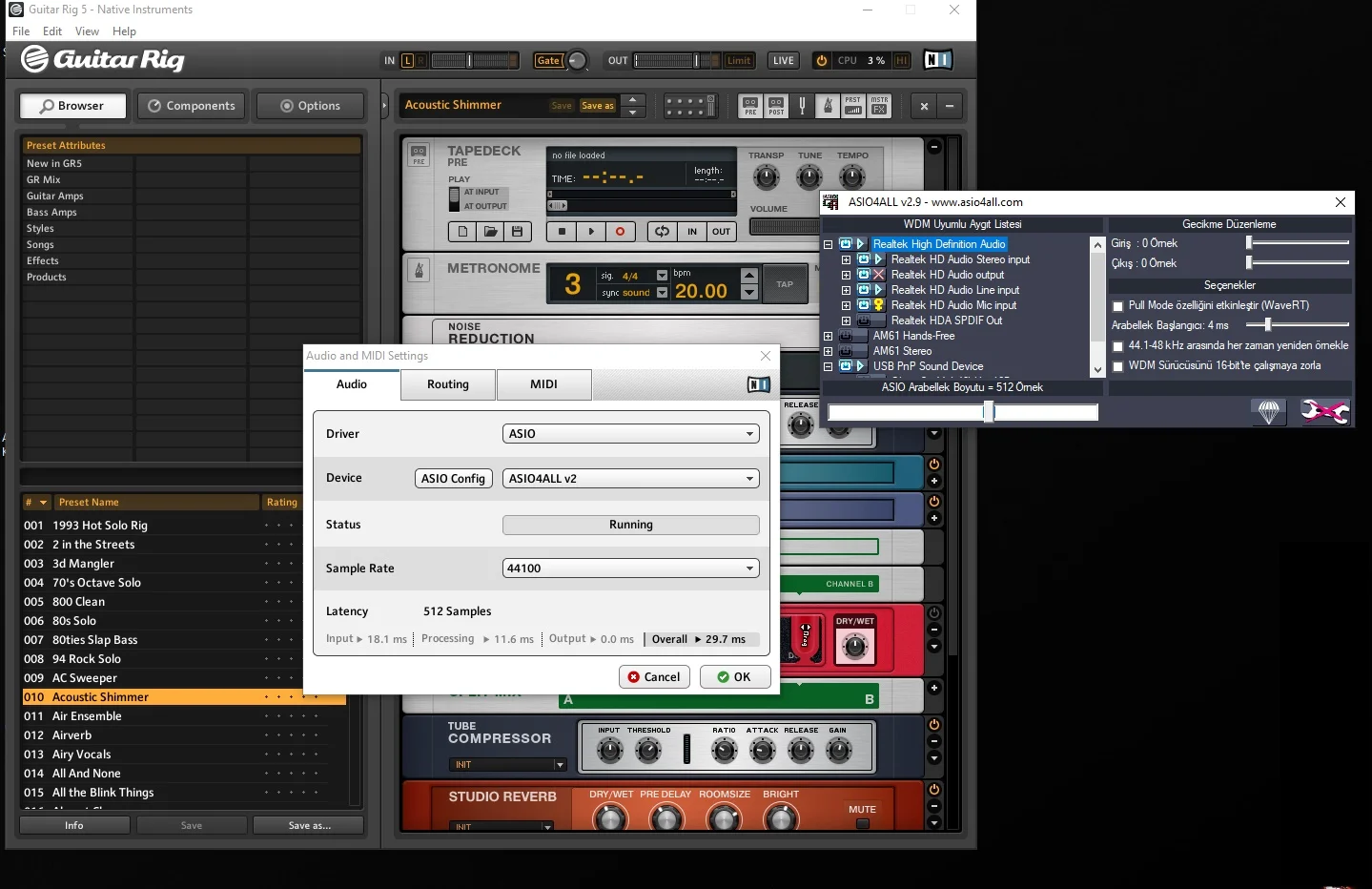1372x889 pixels.
Task: Click the Guitar Rig logo
Action: pos(103,59)
